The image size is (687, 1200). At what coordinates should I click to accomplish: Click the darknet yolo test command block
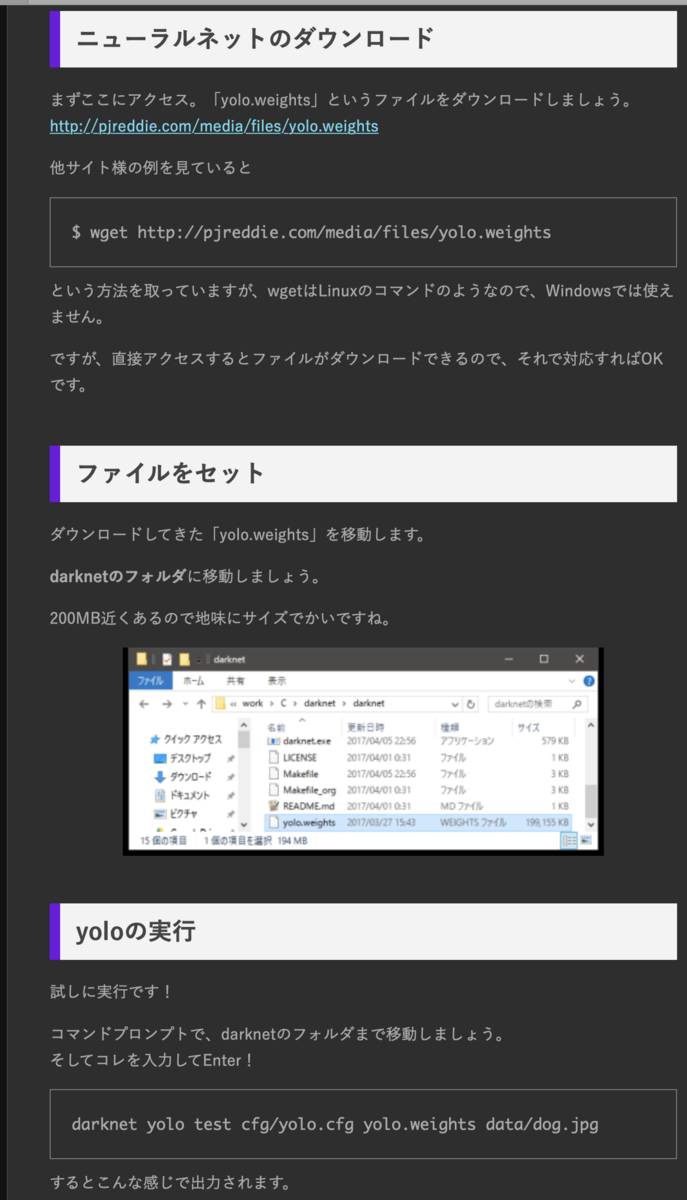363,1124
